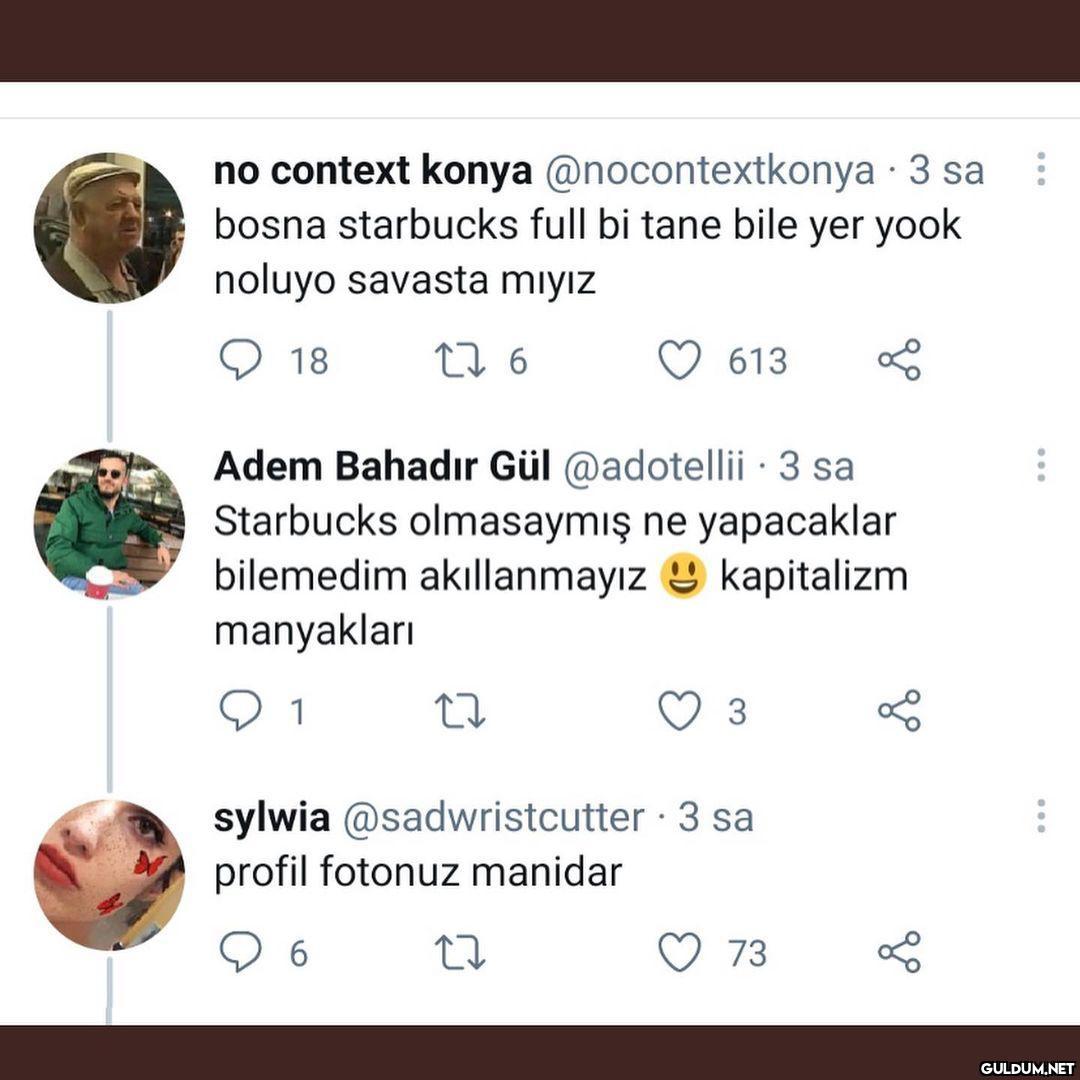Open sylwia's profile avatar
This screenshot has width=1080, height=1080.
pyautogui.click(x=109, y=874)
